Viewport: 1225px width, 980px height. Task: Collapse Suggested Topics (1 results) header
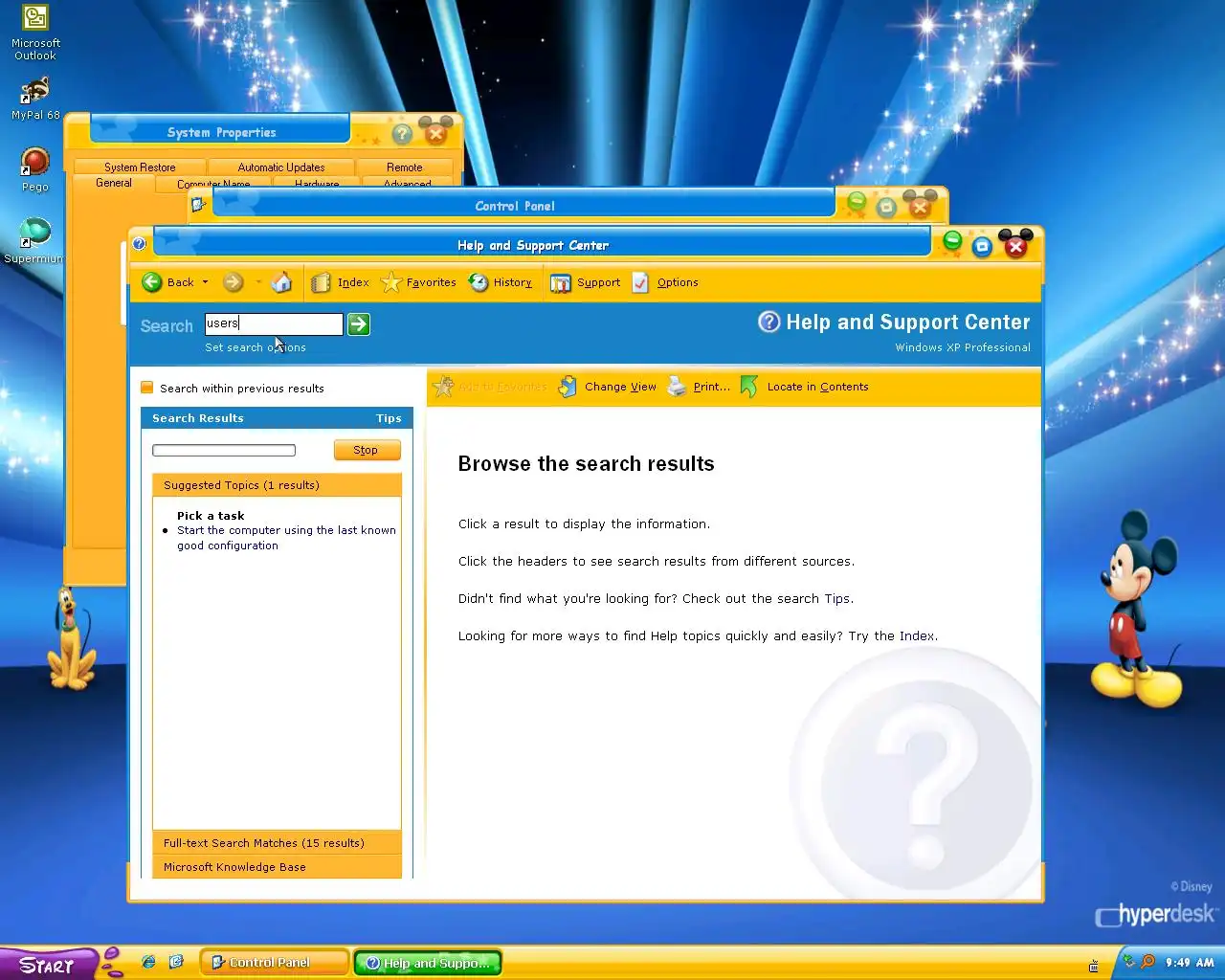tap(277, 485)
